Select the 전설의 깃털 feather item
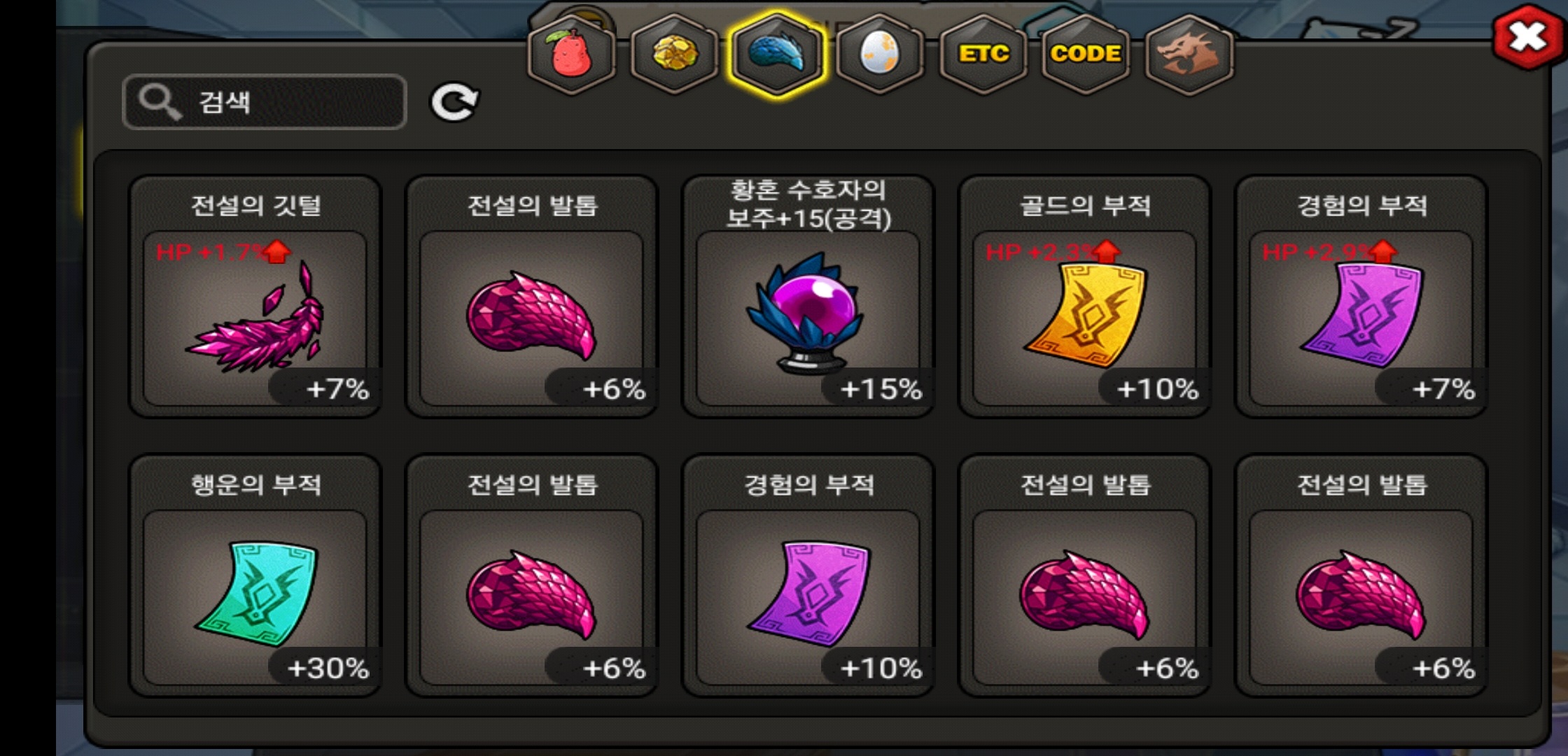Image resolution: width=1568 pixels, height=756 pixels. point(255,297)
